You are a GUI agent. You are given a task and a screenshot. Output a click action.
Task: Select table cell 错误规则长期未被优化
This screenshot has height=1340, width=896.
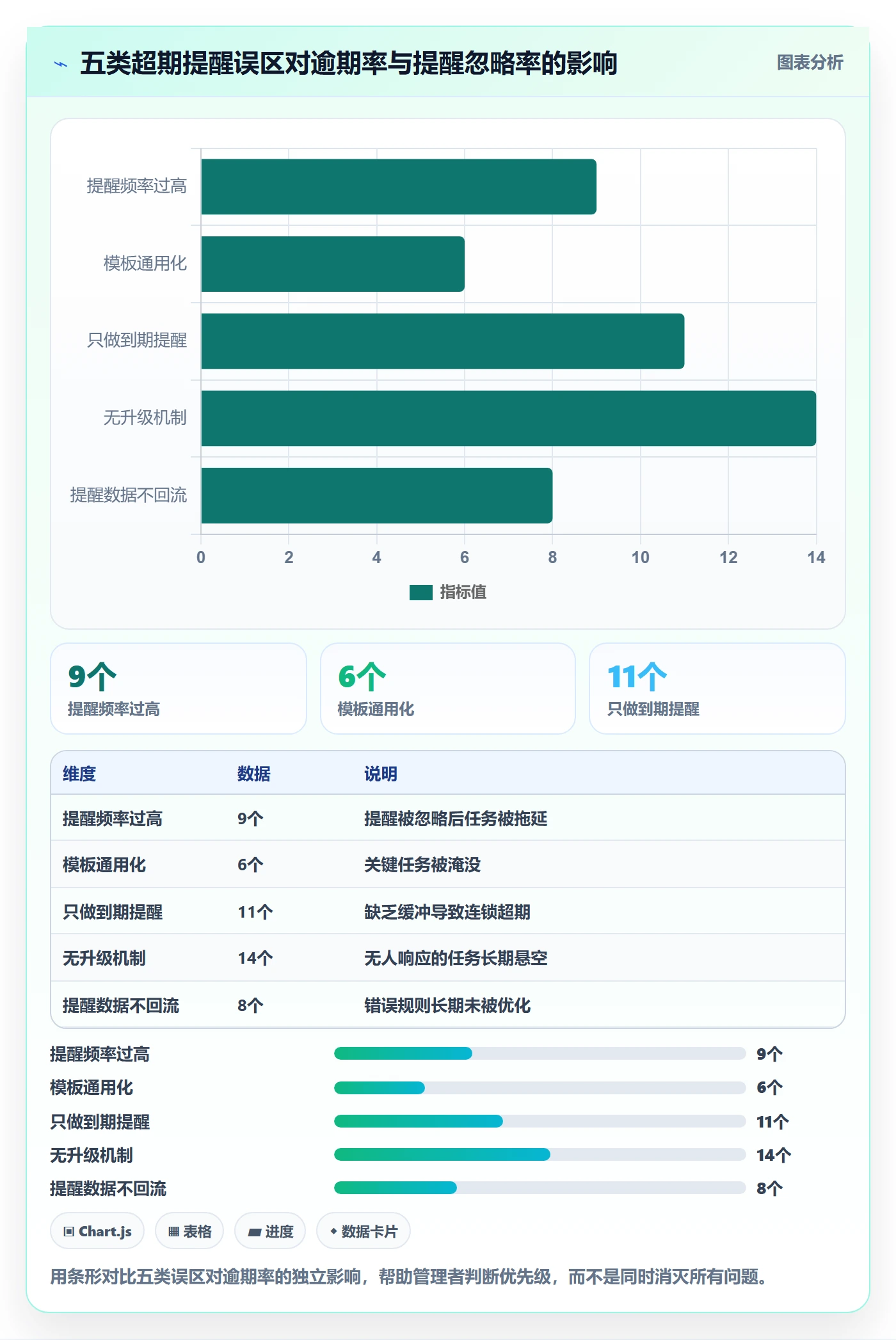pos(447,1005)
